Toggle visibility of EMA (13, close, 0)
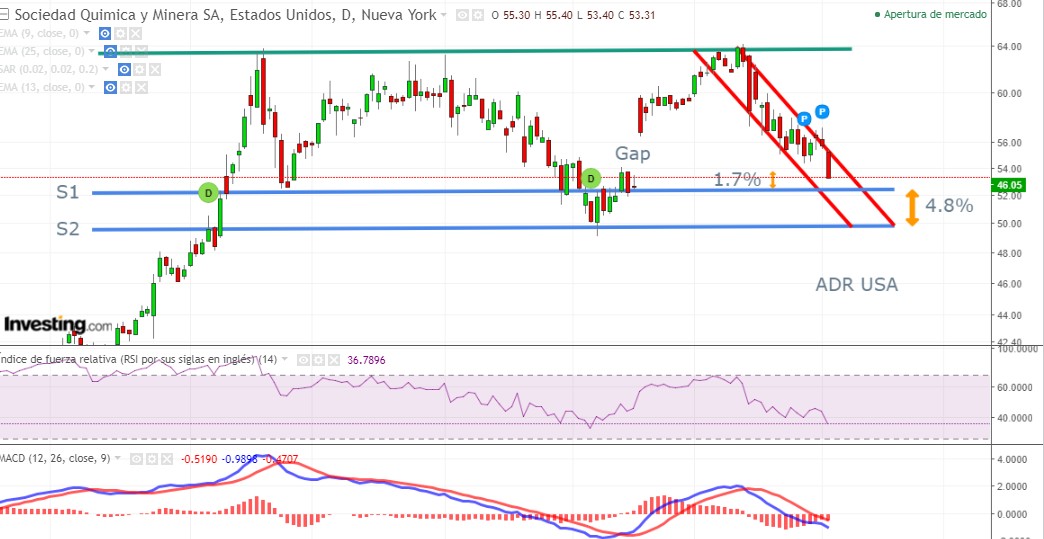The image size is (1044, 539). click(111, 87)
